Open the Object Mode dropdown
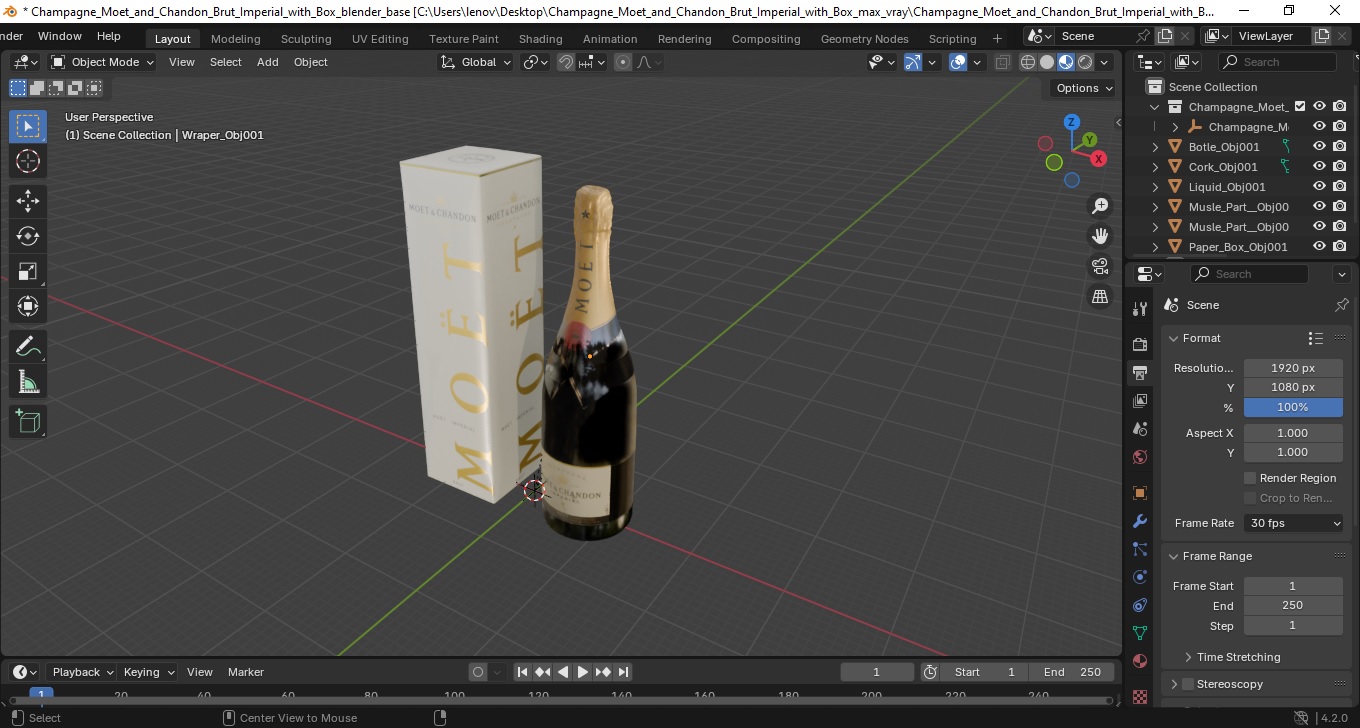The width and height of the screenshot is (1360, 728). pyautogui.click(x=103, y=62)
